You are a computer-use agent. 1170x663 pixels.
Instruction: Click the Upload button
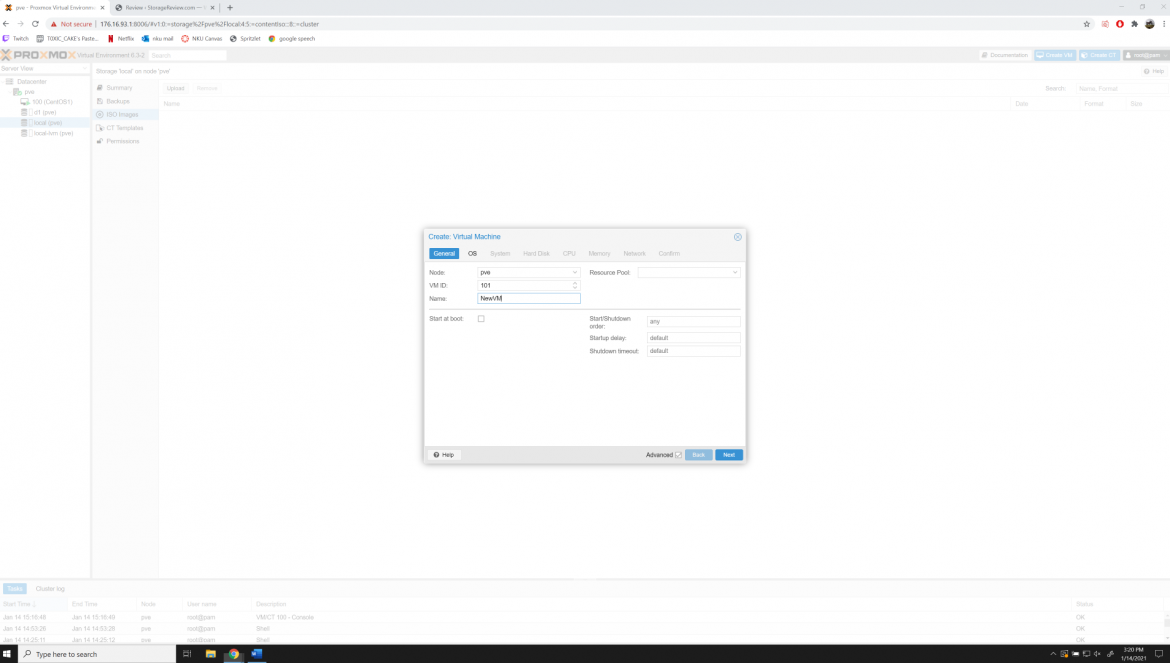tap(175, 88)
